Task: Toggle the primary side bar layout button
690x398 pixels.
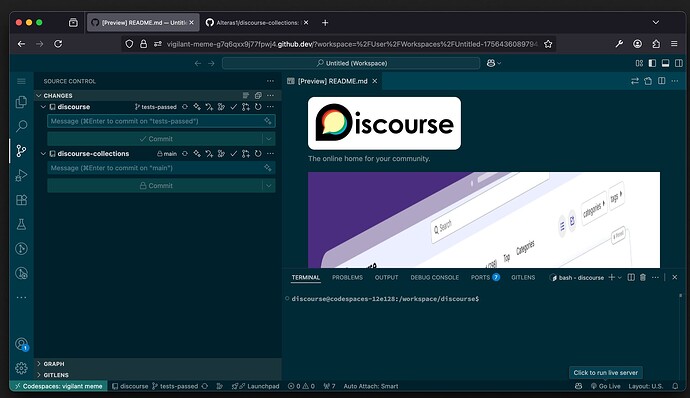Action: [652, 63]
